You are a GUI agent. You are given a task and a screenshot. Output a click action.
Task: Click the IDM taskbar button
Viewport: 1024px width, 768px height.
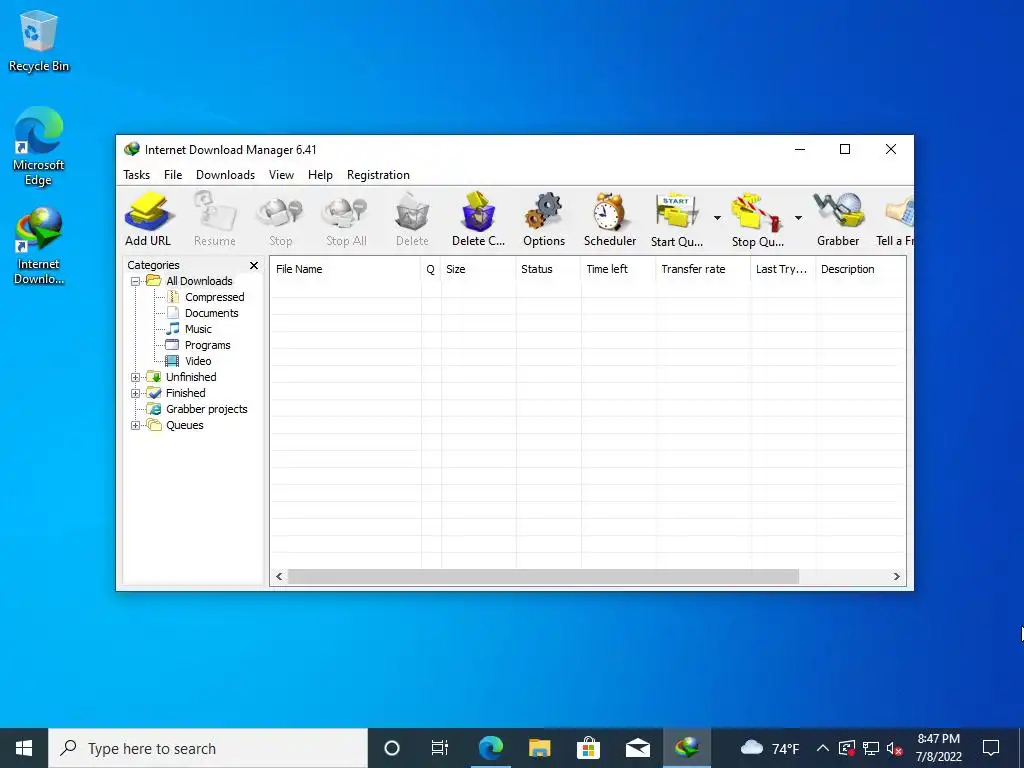(x=686, y=748)
